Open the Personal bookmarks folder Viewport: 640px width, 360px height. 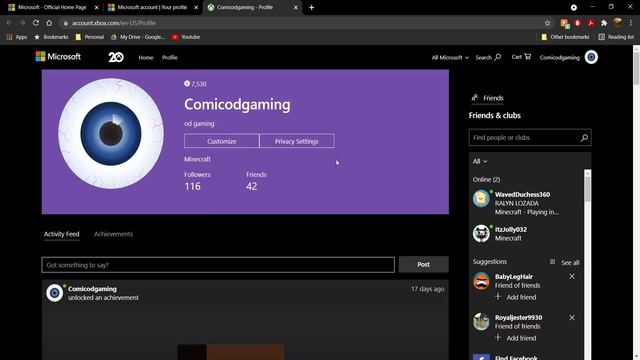pos(89,37)
